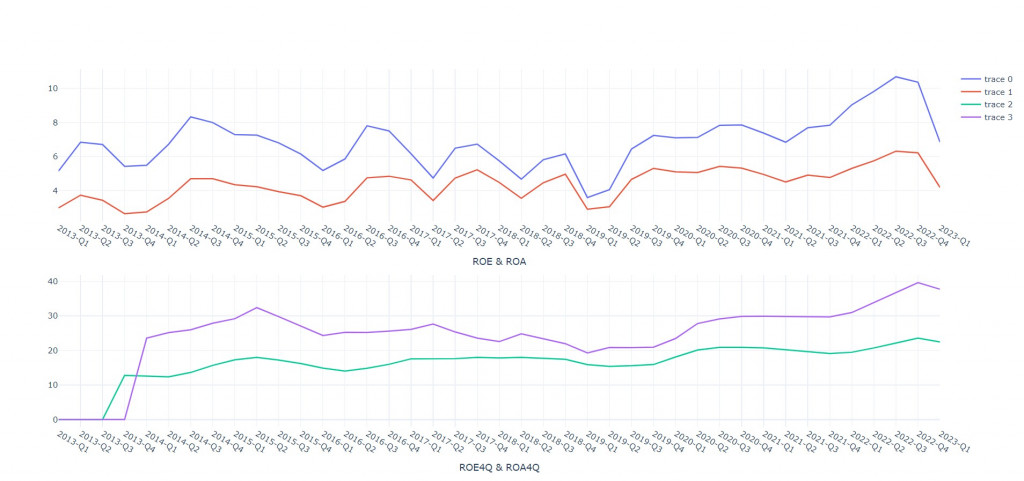This screenshot has height=481, width=1024.
Task: Click purple trace 3 peak near 2015-Q2
Action: click(257, 307)
